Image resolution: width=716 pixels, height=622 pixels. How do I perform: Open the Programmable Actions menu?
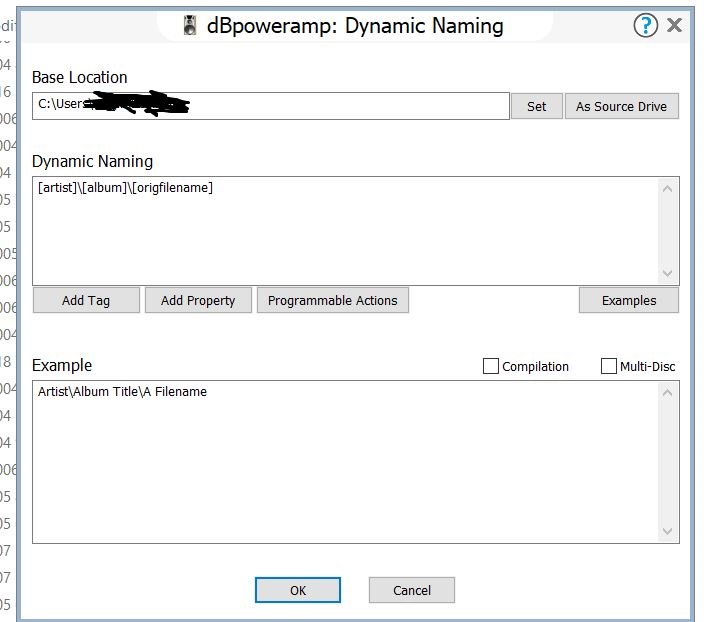coord(332,300)
